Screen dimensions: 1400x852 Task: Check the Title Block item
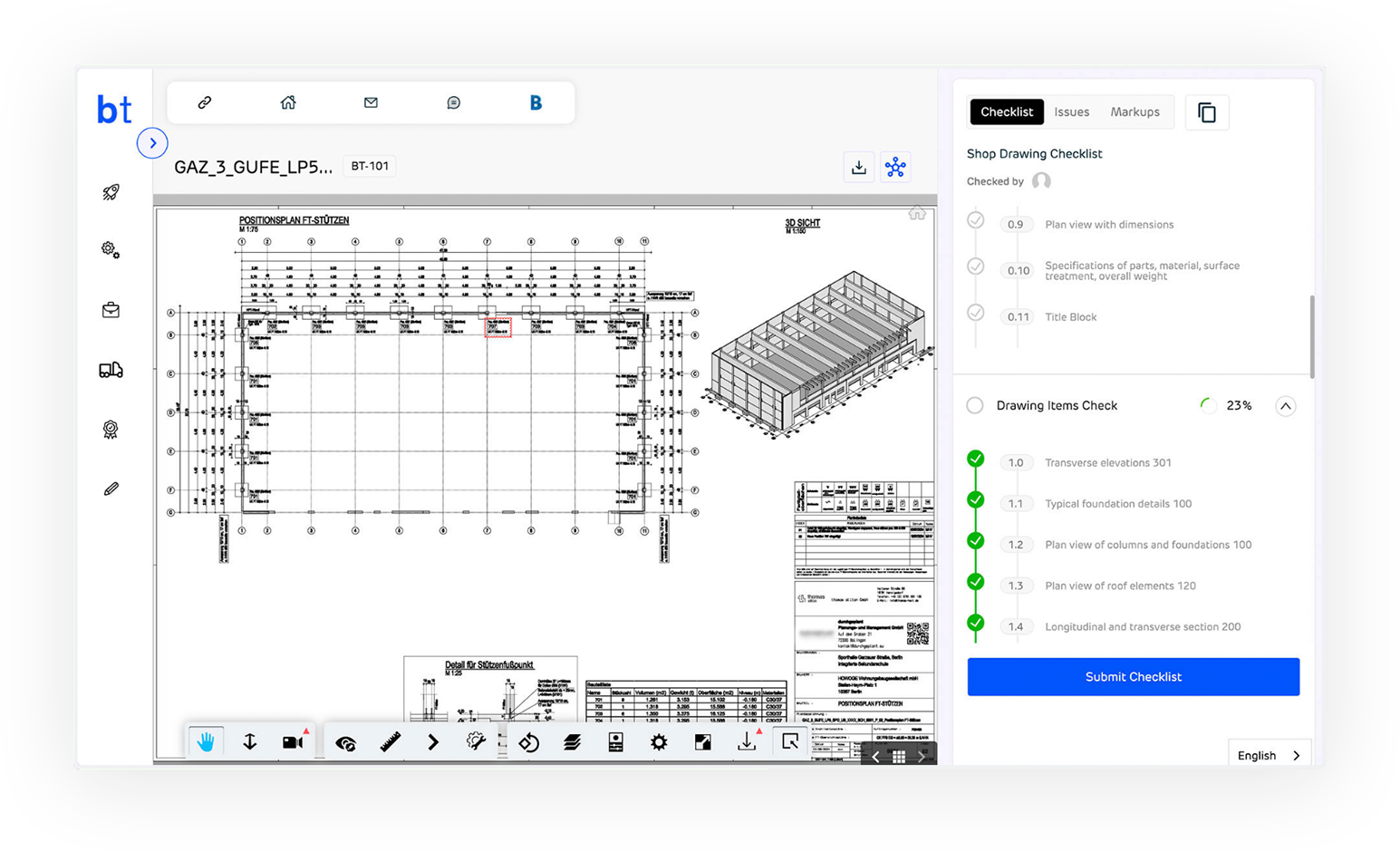pyautogui.click(x=976, y=313)
